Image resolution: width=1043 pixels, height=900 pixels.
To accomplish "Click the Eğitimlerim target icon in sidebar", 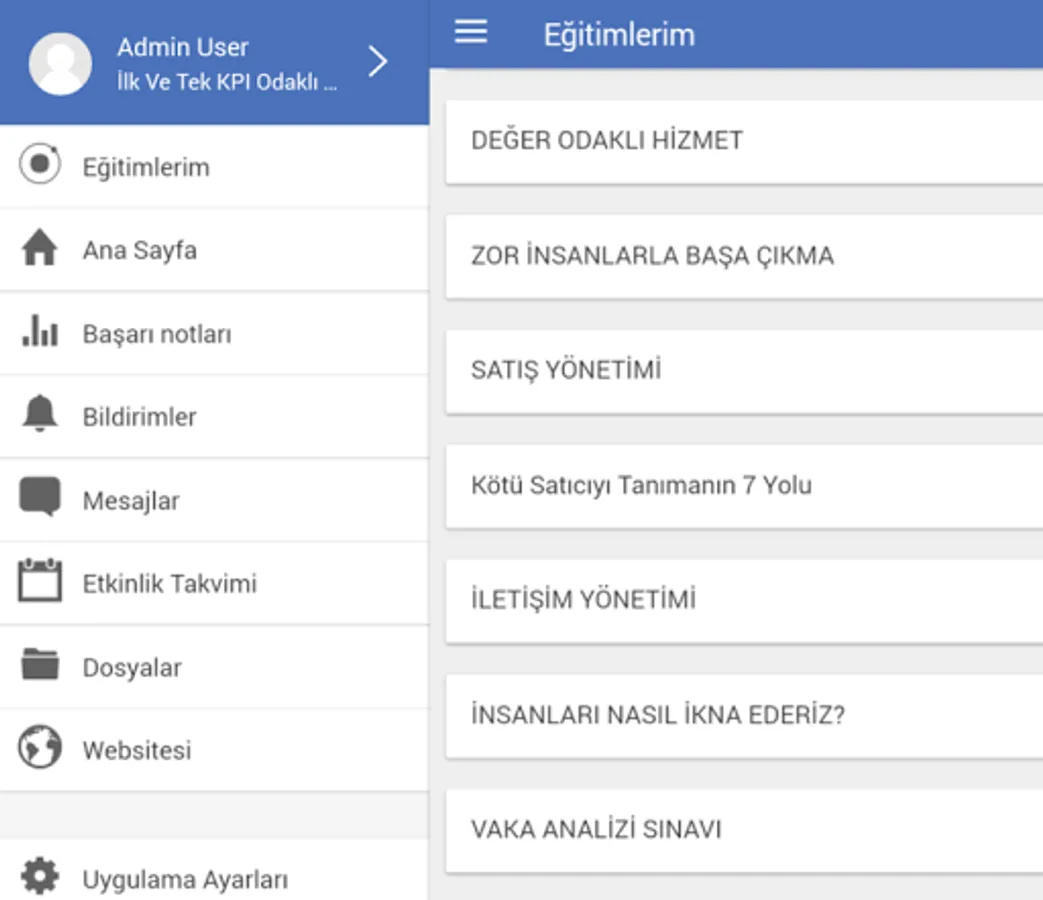I will click(x=40, y=165).
